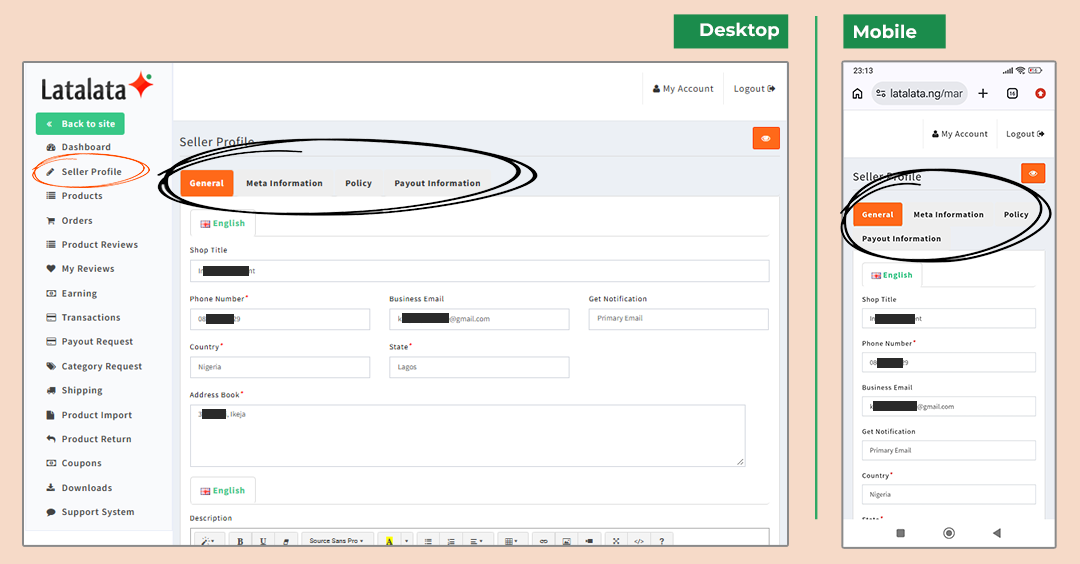Screen dimensions: 1080x564
Task: Switch to Policy tab on desktop
Action: [x=358, y=183]
